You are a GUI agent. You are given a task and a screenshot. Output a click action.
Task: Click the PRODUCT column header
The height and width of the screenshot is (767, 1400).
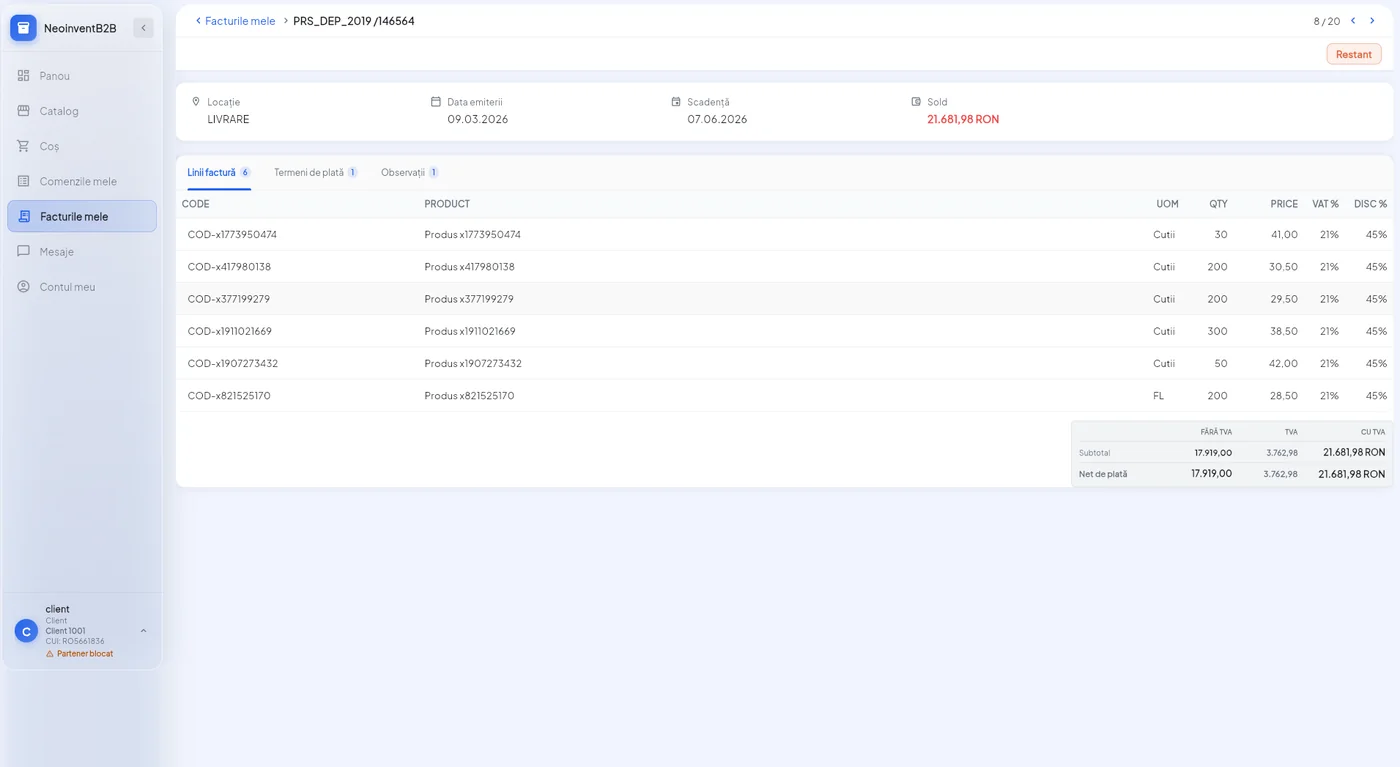coord(447,204)
